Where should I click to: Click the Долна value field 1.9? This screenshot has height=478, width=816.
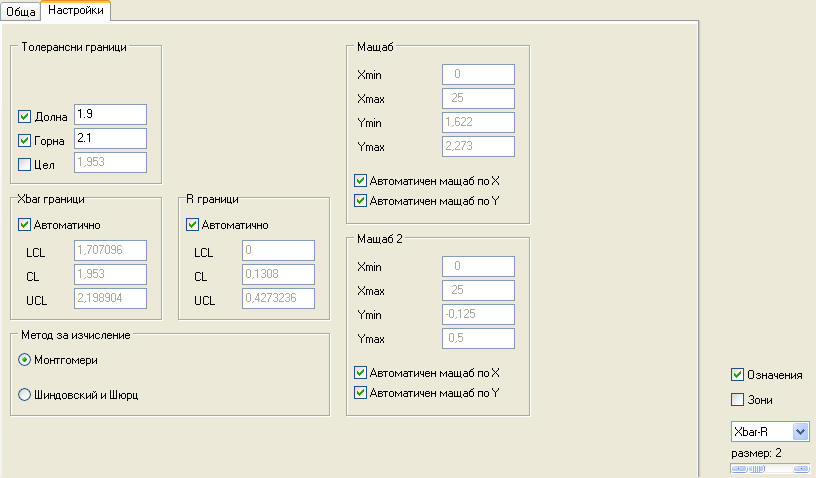(x=110, y=115)
